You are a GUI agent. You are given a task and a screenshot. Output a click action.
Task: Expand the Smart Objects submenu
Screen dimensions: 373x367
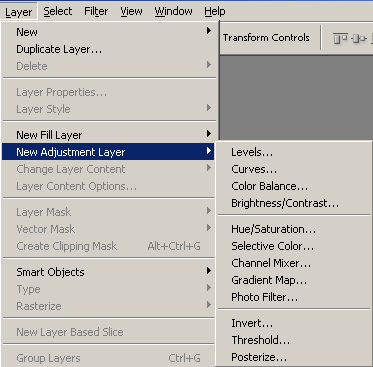click(x=209, y=271)
